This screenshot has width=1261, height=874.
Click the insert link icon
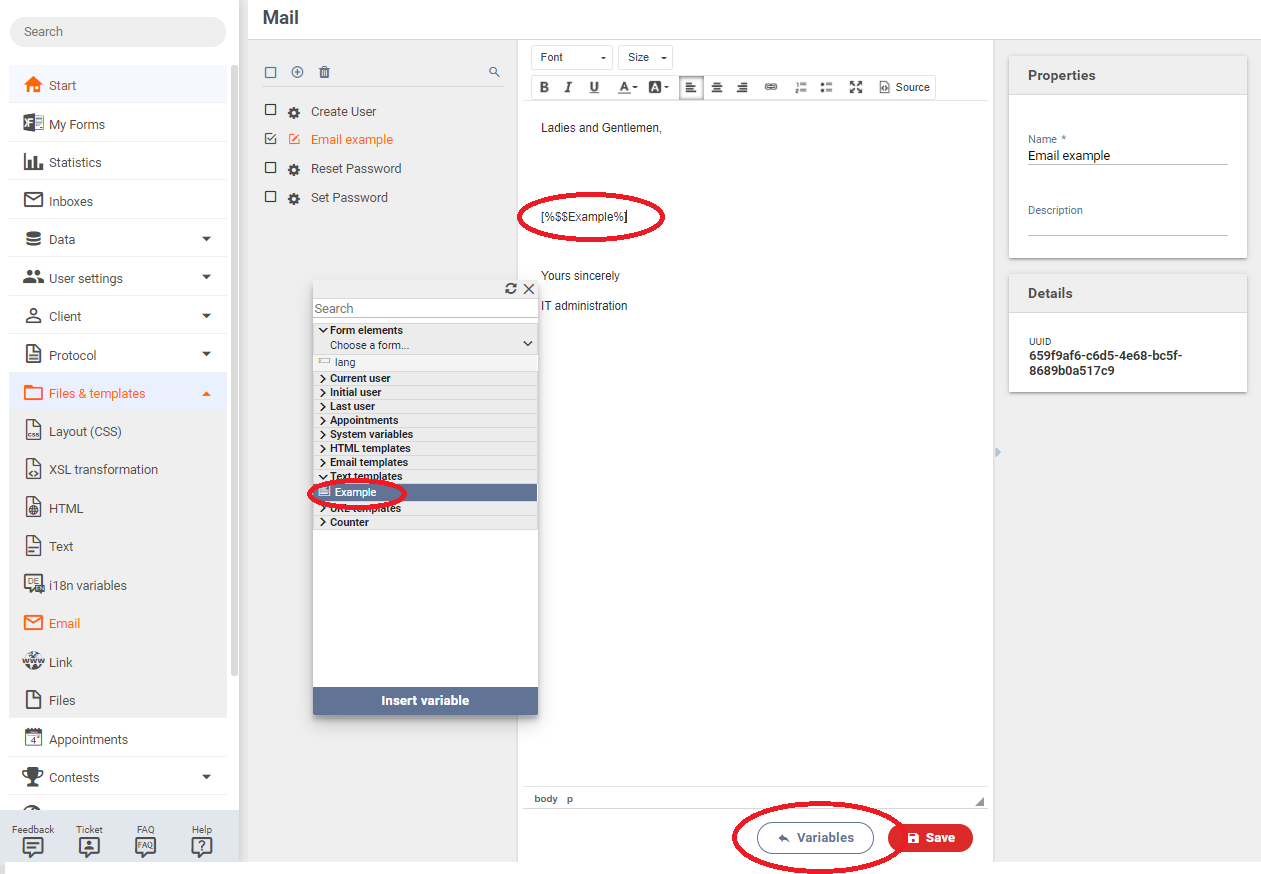[771, 87]
